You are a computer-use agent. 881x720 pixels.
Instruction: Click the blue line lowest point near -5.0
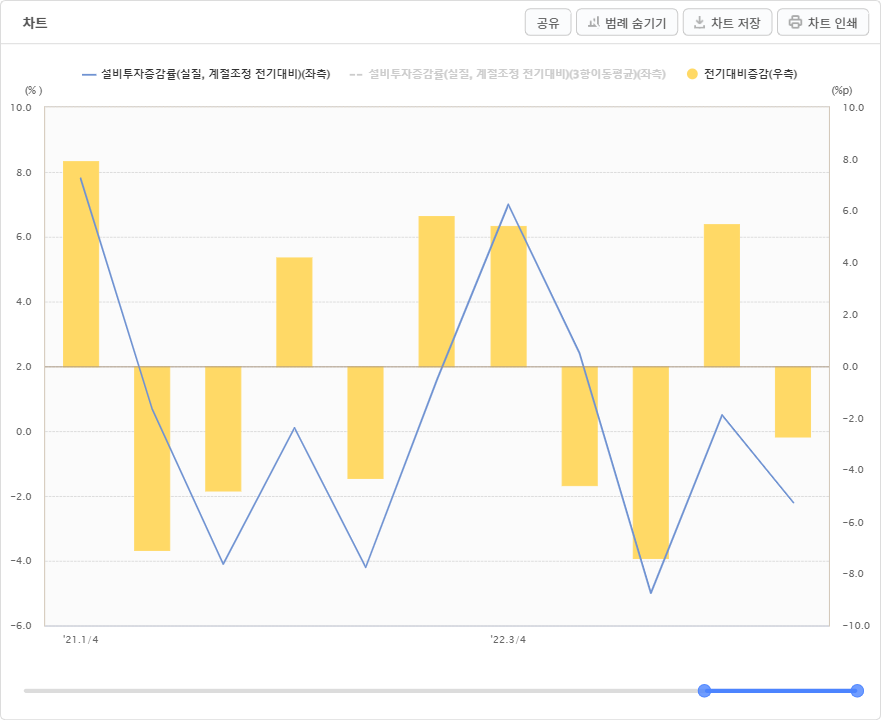coord(651,593)
